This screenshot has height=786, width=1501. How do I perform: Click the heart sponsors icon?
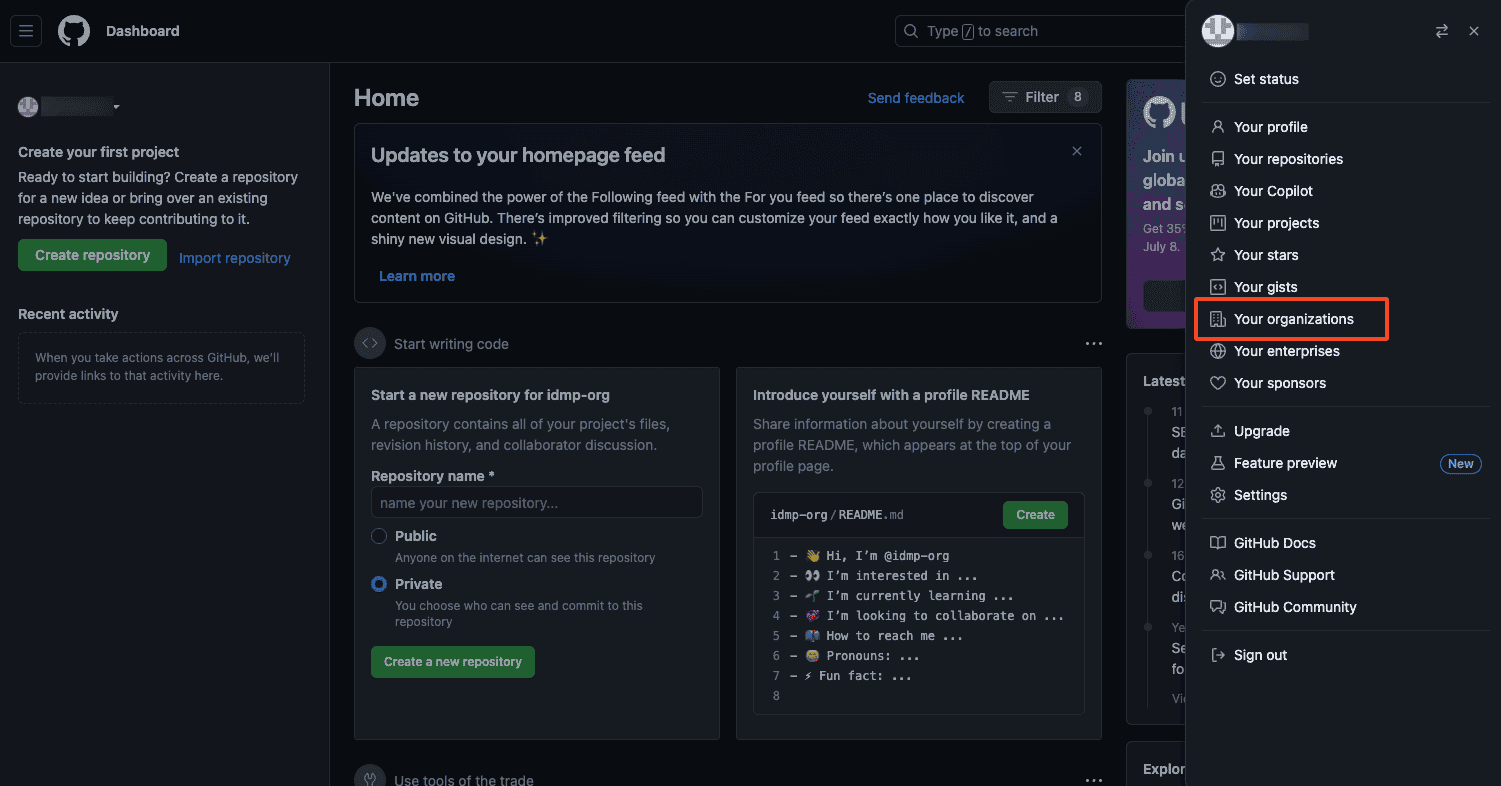pos(1218,383)
